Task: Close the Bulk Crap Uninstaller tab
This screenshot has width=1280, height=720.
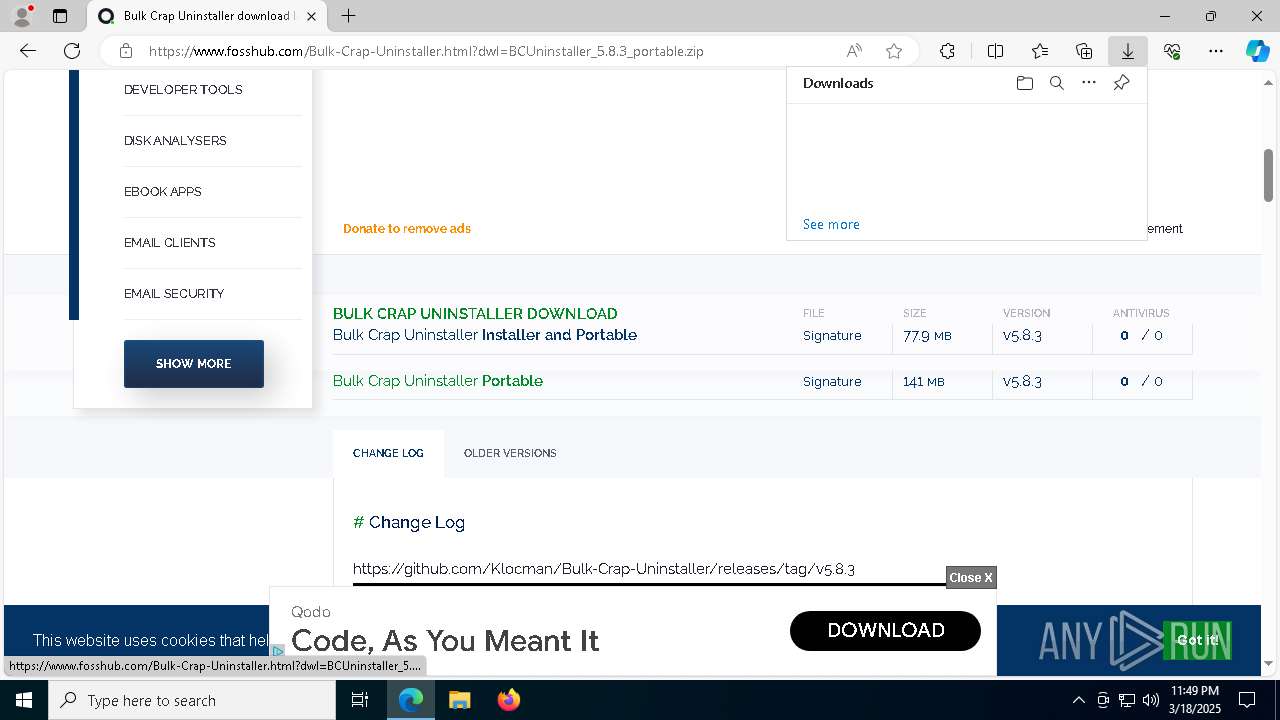Action: tap(313, 16)
